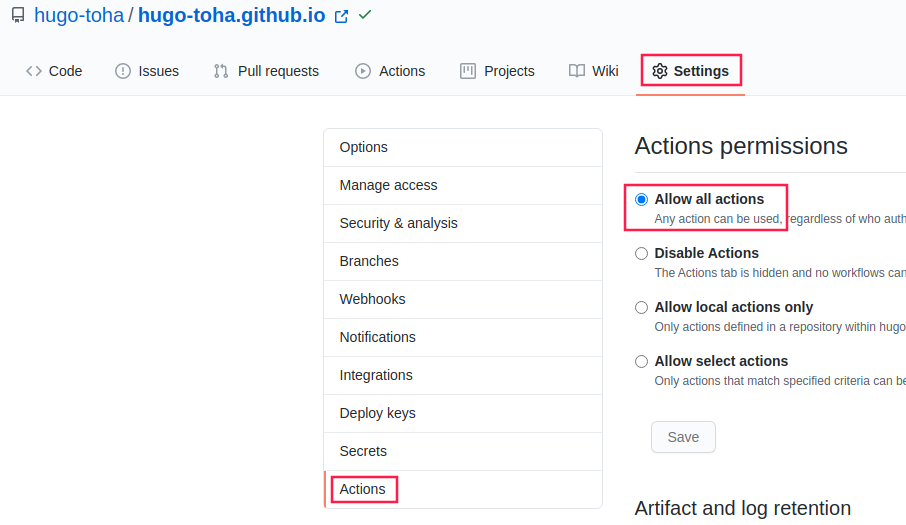The width and height of the screenshot is (906, 525).
Task: Click the green checkmark status icon
Action: point(365,15)
